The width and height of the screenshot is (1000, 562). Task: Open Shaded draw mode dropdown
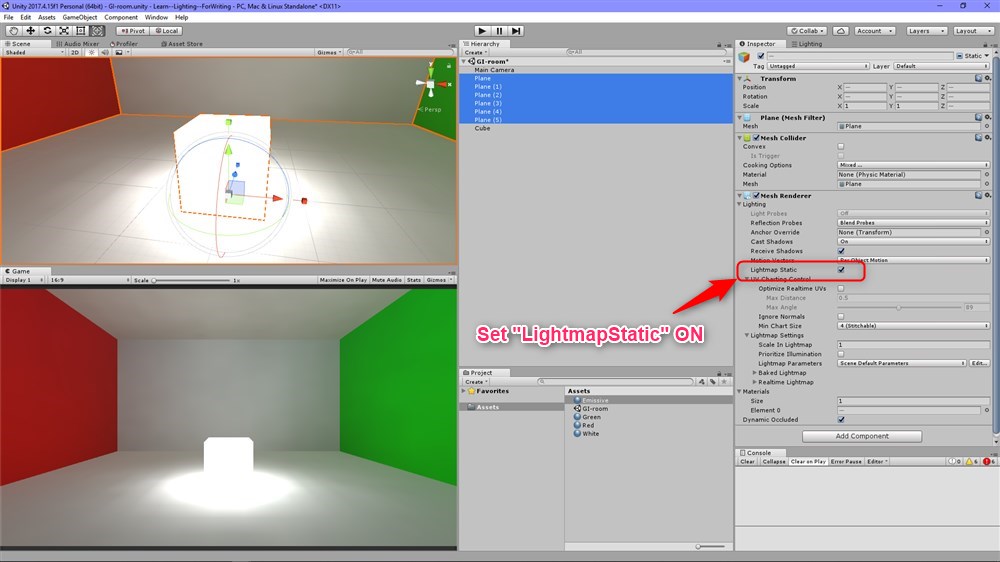pyautogui.click(x=34, y=52)
